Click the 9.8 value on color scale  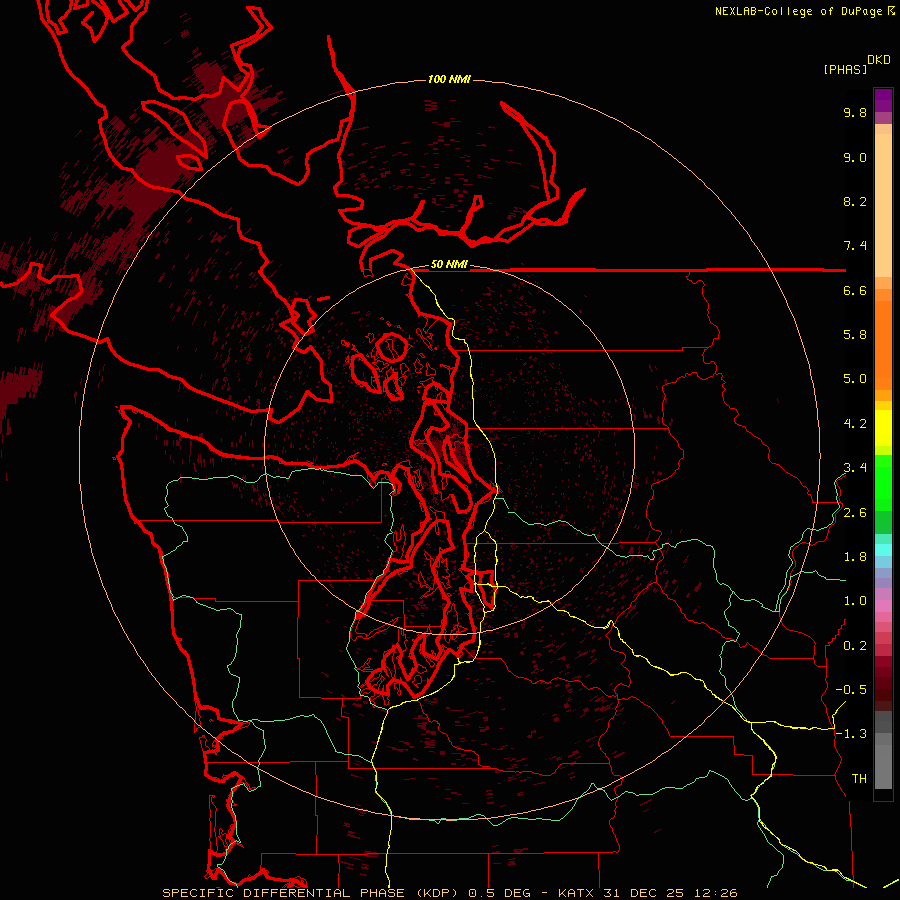pos(855,112)
